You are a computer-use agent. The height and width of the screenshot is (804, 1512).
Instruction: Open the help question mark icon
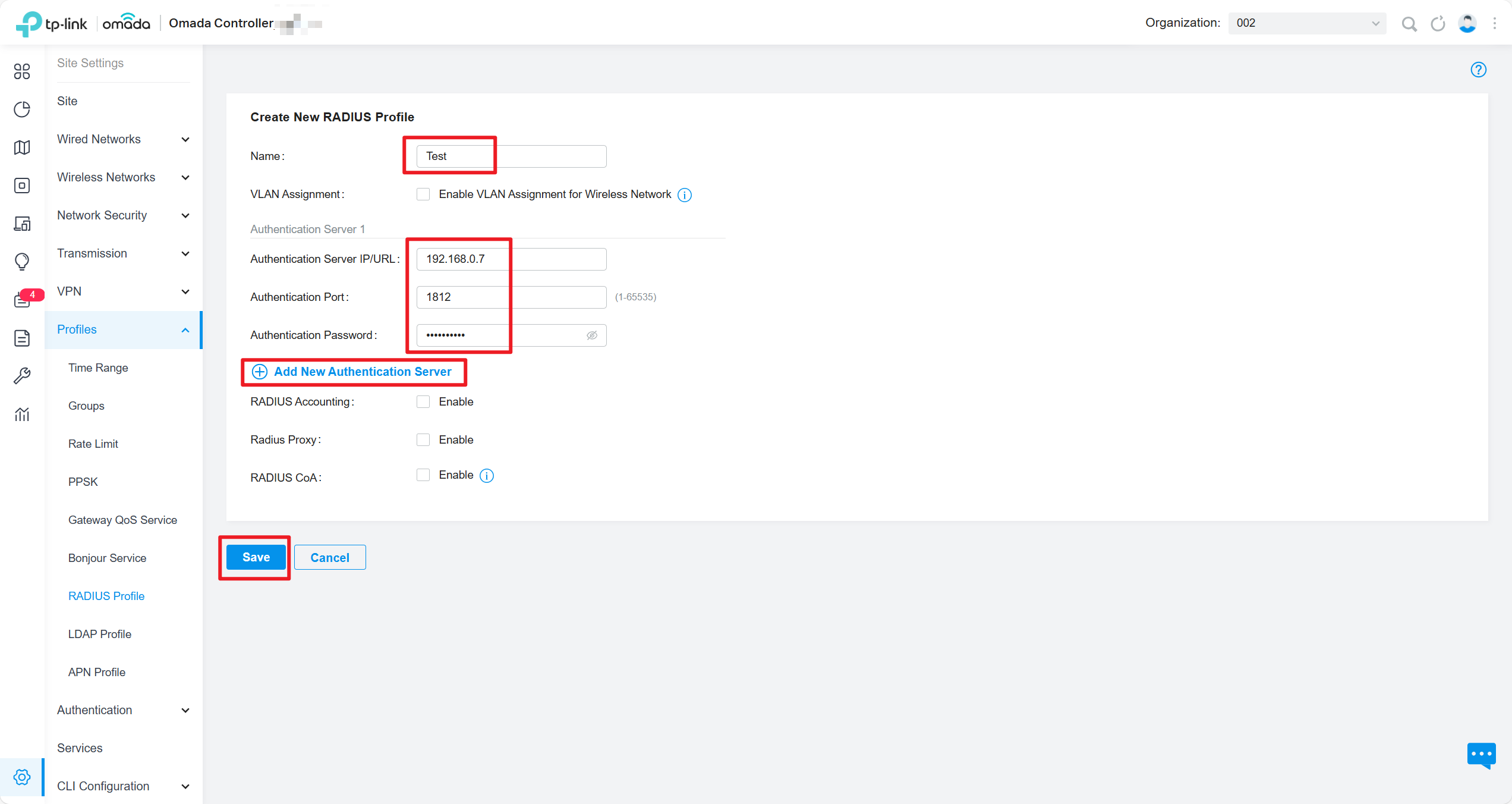point(1478,70)
